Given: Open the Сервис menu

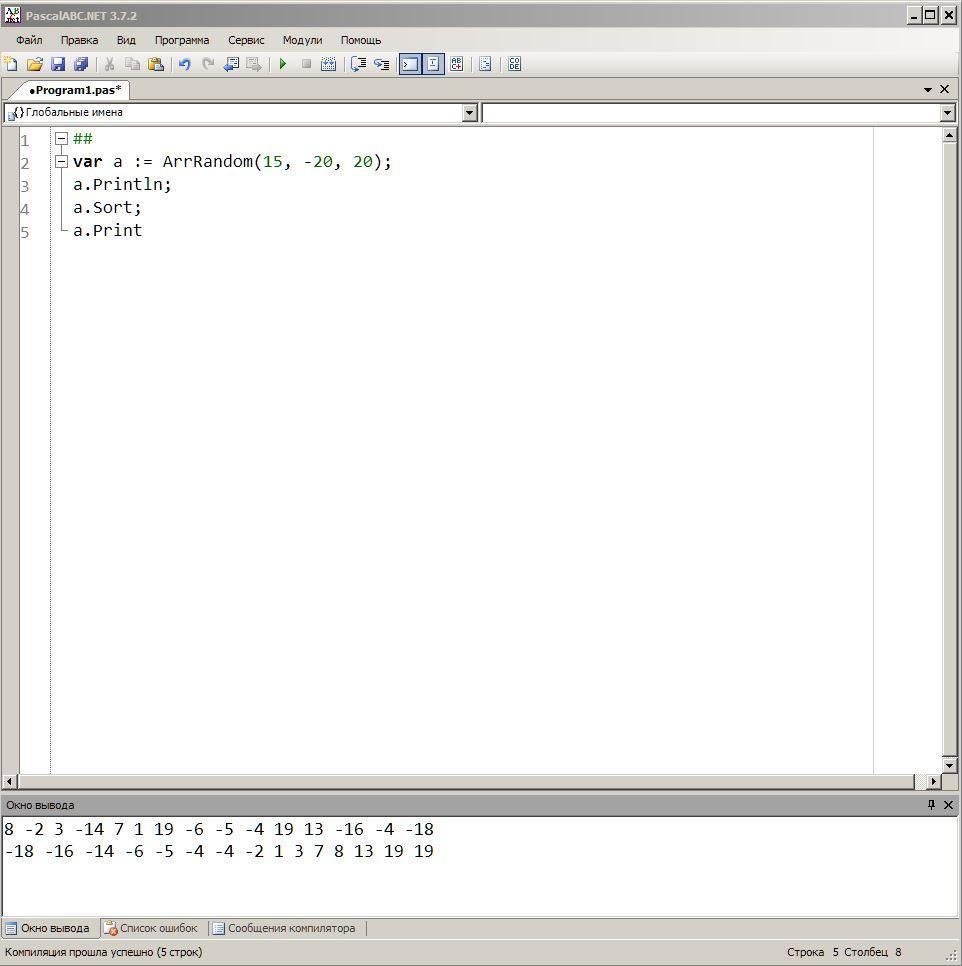Looking at the screenshot, I should click(x=246, y=40).
